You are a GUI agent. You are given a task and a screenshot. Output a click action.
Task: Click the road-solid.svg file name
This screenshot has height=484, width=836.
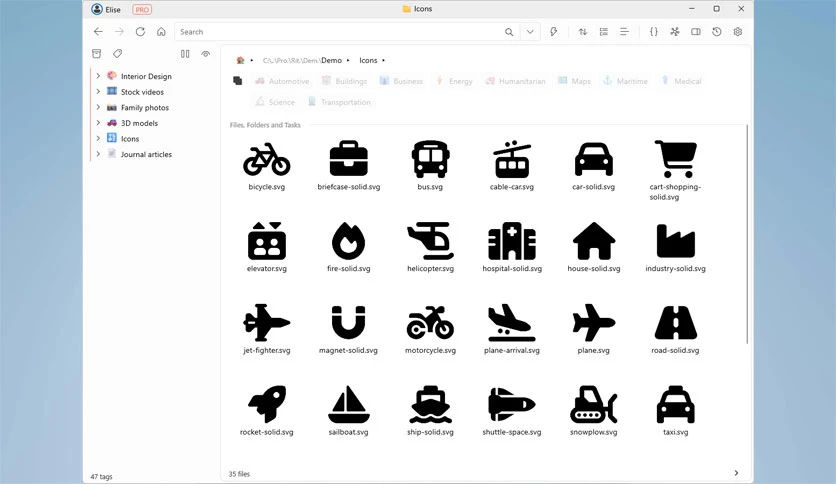pyautogui.click(x=676, y=350)
